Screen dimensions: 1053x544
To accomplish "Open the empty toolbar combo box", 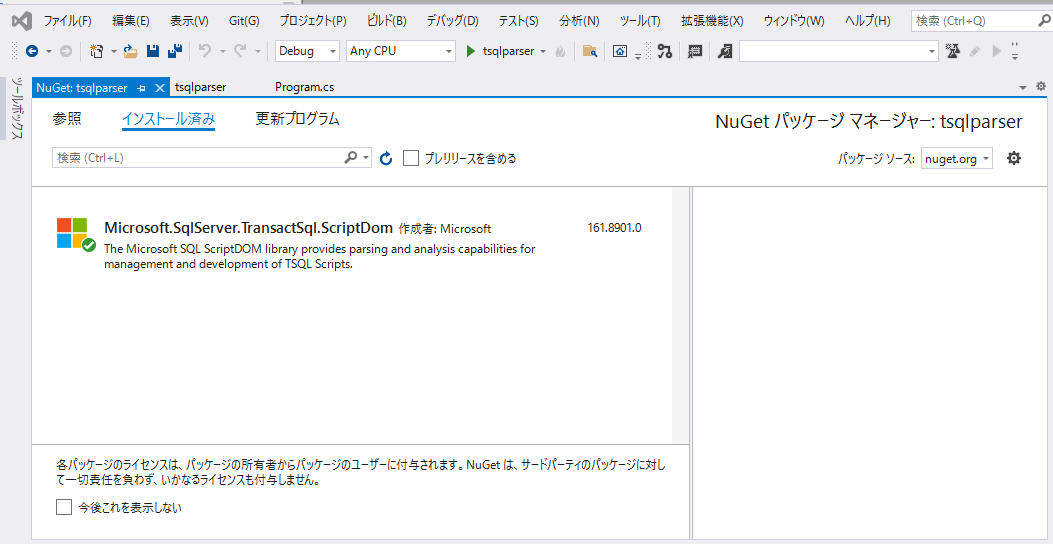I will pos(839,51).
